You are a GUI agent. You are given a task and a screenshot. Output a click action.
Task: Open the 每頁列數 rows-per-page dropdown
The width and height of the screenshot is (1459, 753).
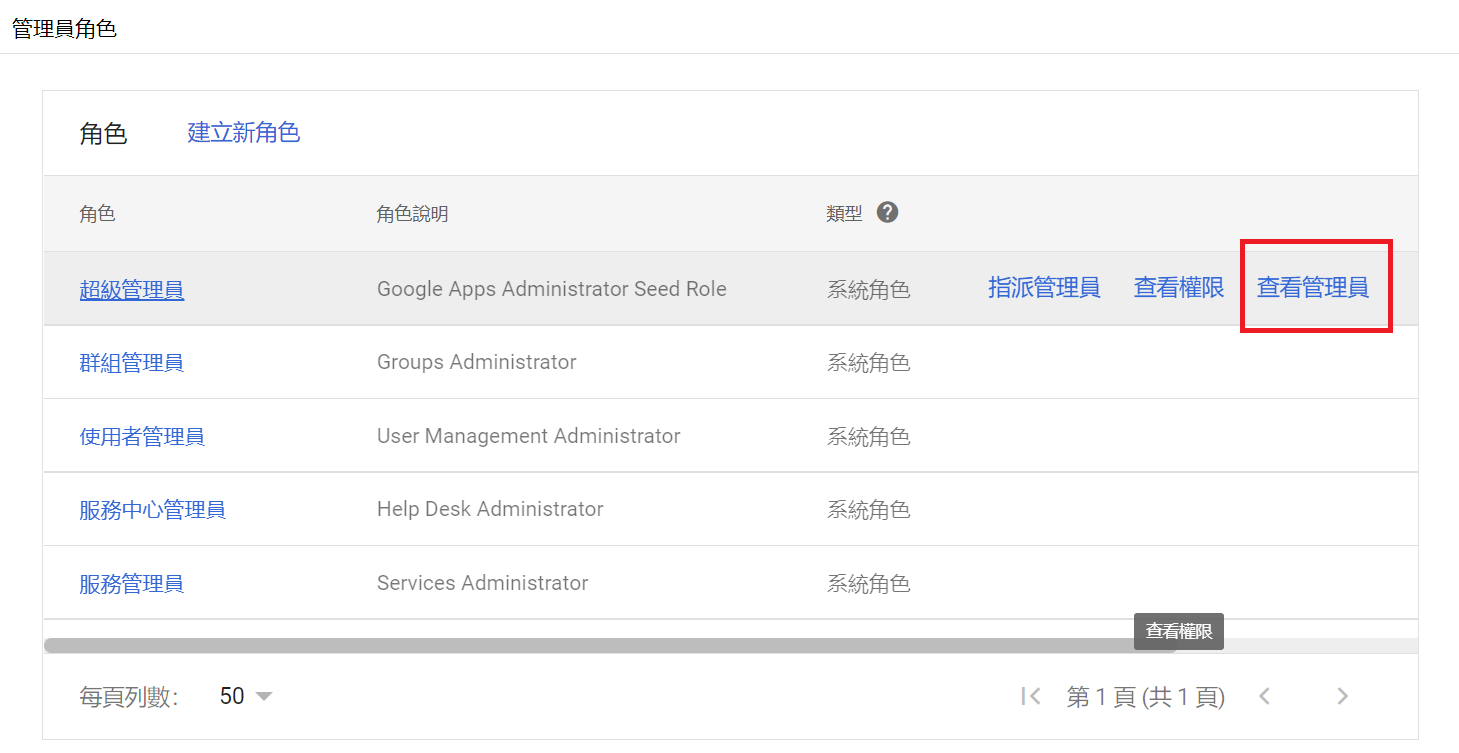coord(246,696)
